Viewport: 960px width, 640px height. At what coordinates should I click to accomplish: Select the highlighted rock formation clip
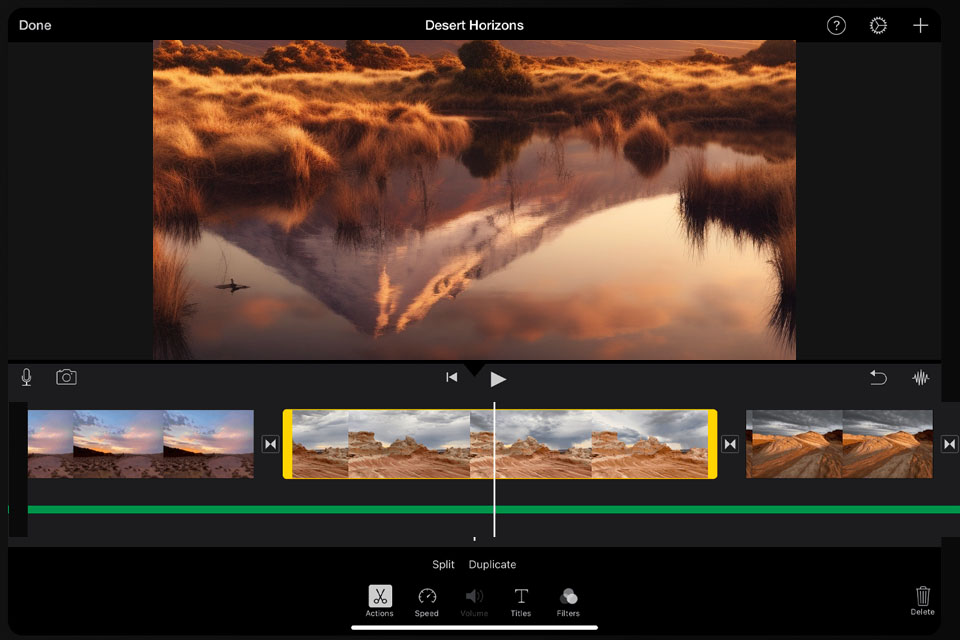(x=500, y=444)
